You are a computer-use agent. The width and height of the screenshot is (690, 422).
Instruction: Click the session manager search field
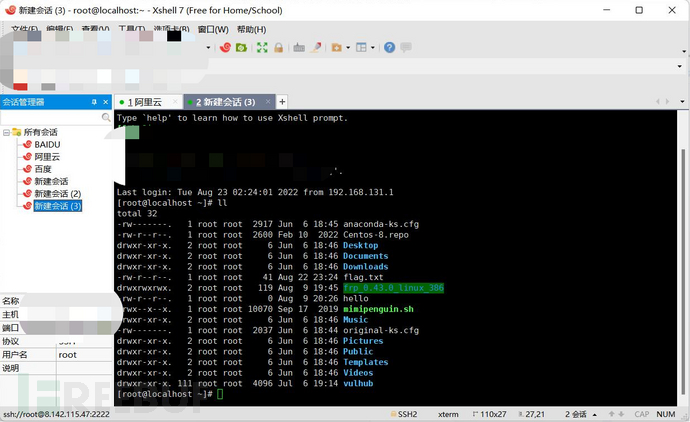51,117
